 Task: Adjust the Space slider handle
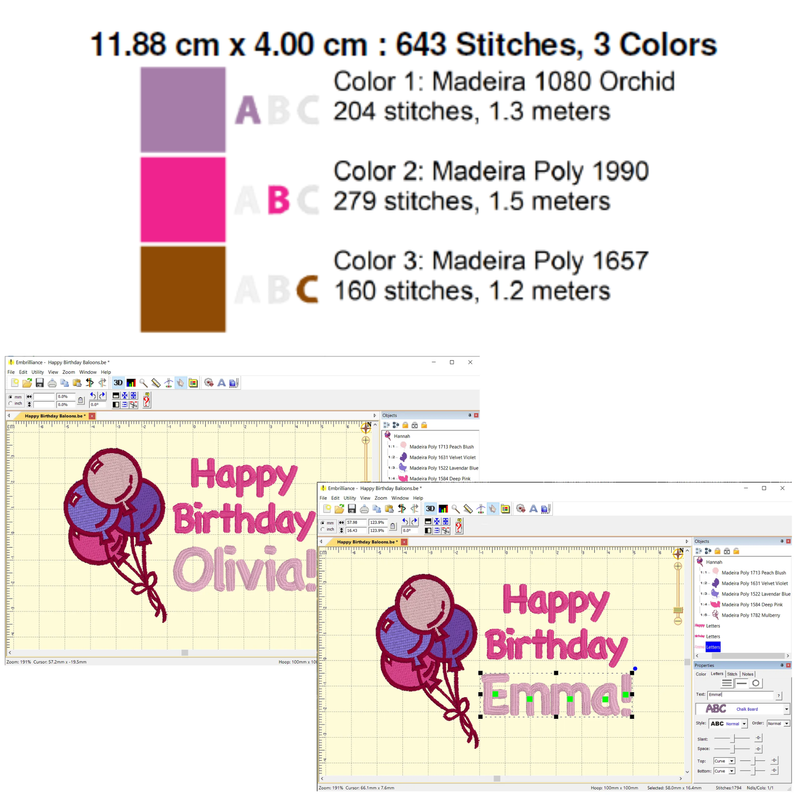pos(733,749)
